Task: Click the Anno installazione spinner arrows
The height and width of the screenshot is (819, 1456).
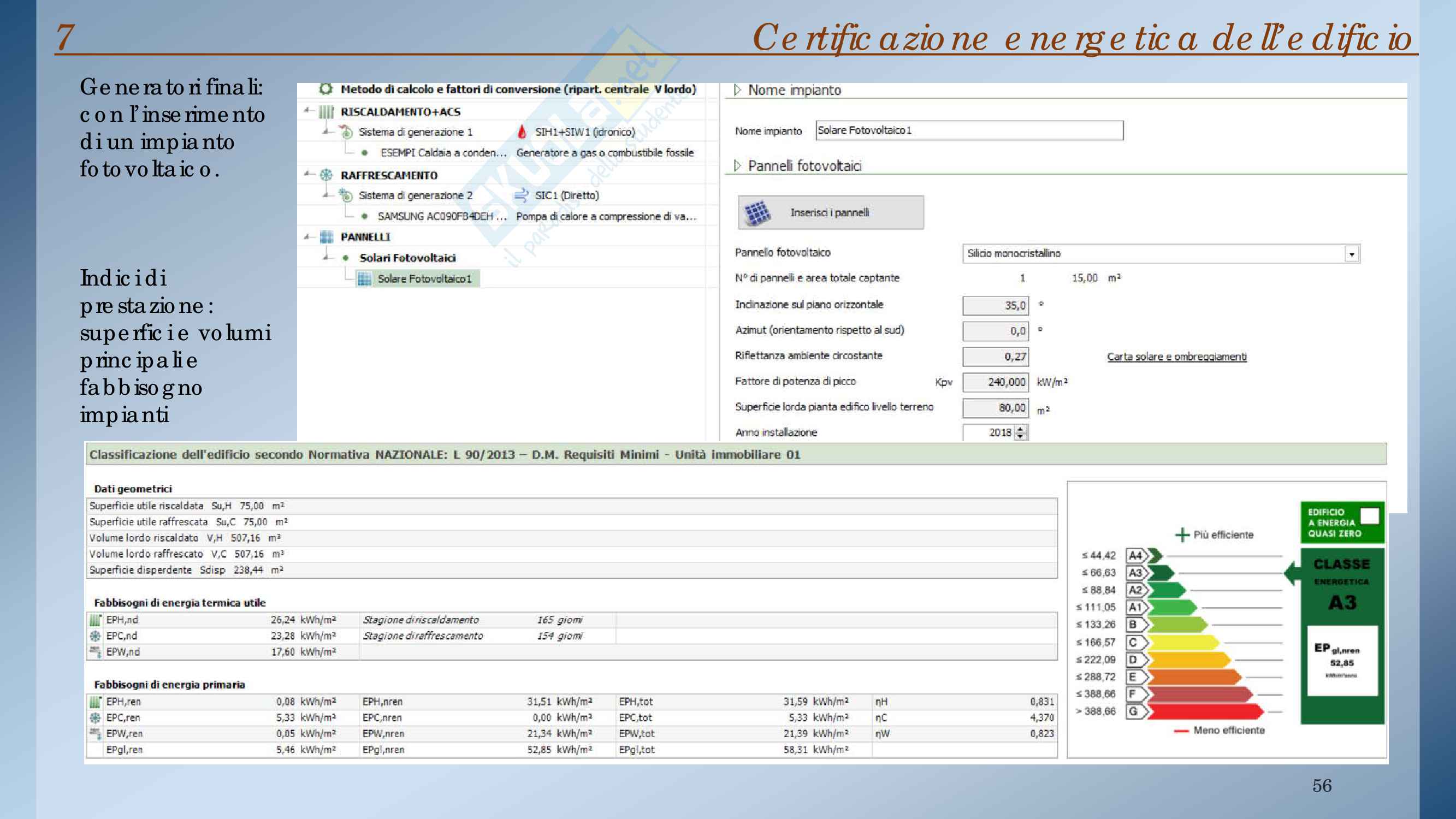Action: click(1020, 432)
